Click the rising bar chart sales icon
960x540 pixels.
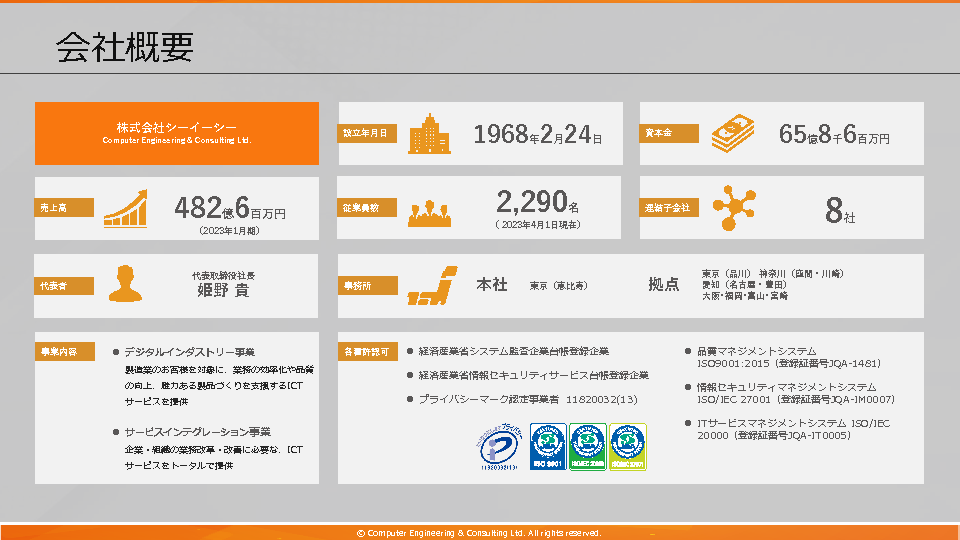[x=127, y=208]
